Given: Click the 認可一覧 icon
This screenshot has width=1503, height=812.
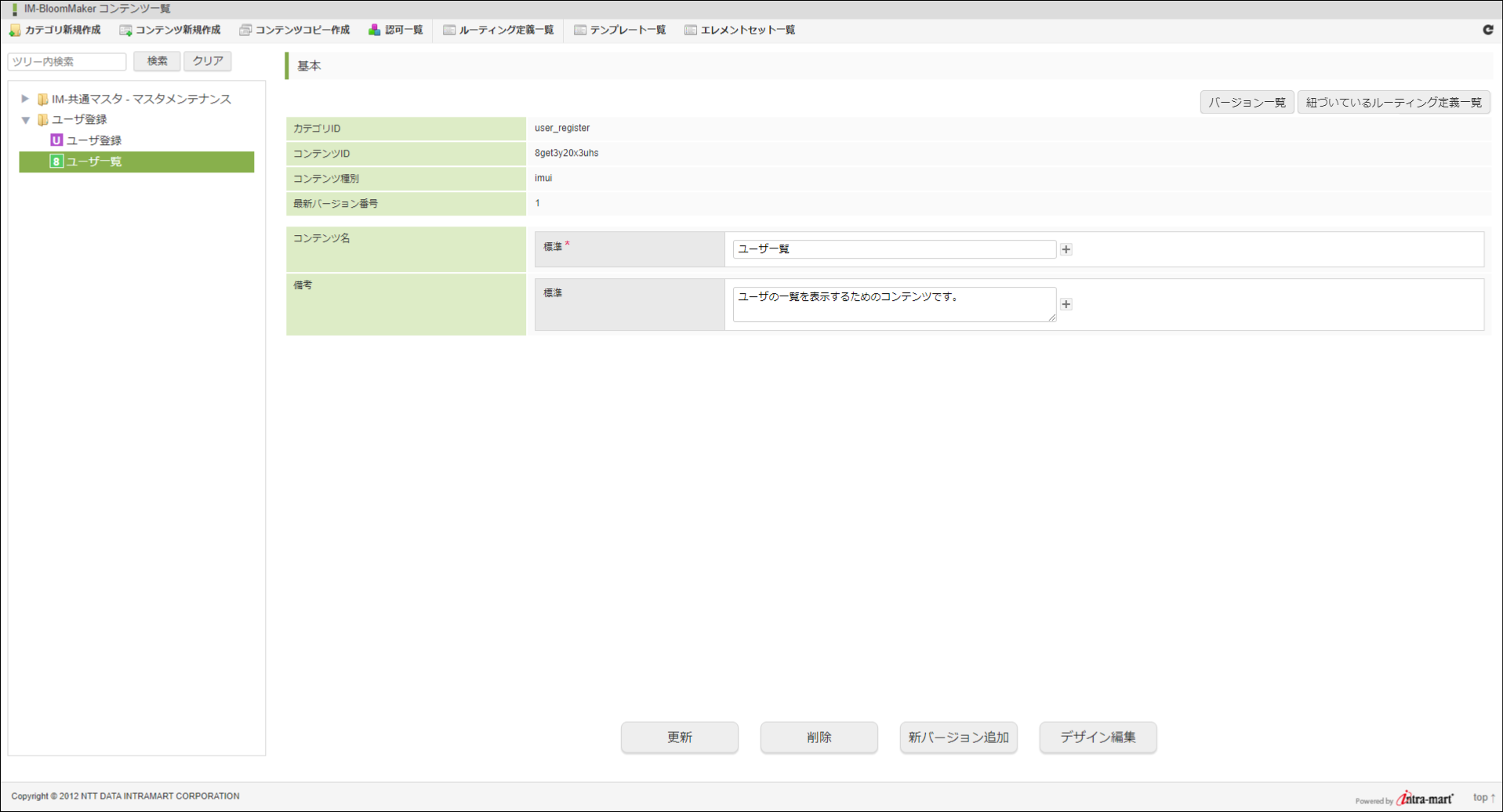Looking at the screenshot, I should tap(375, 31).
